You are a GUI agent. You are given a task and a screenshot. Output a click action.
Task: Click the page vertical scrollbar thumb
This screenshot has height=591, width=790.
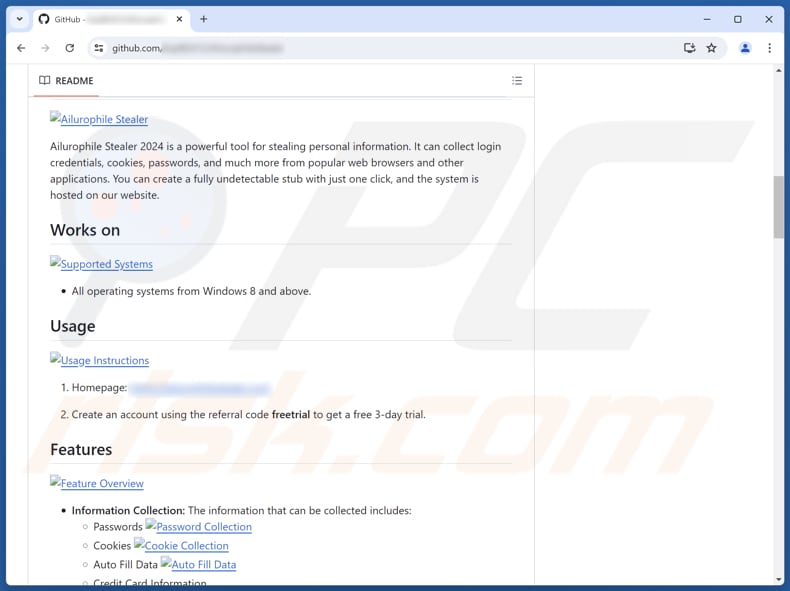click(x=779, y=207)
